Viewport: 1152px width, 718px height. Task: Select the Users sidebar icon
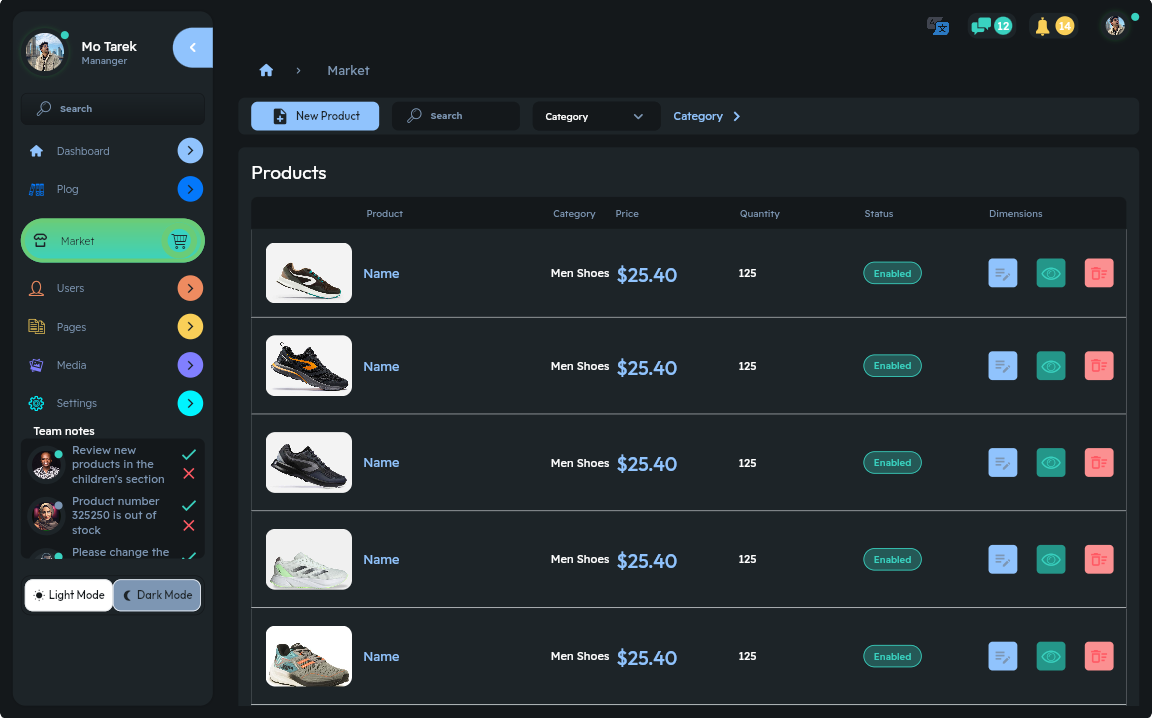point(35,288)
